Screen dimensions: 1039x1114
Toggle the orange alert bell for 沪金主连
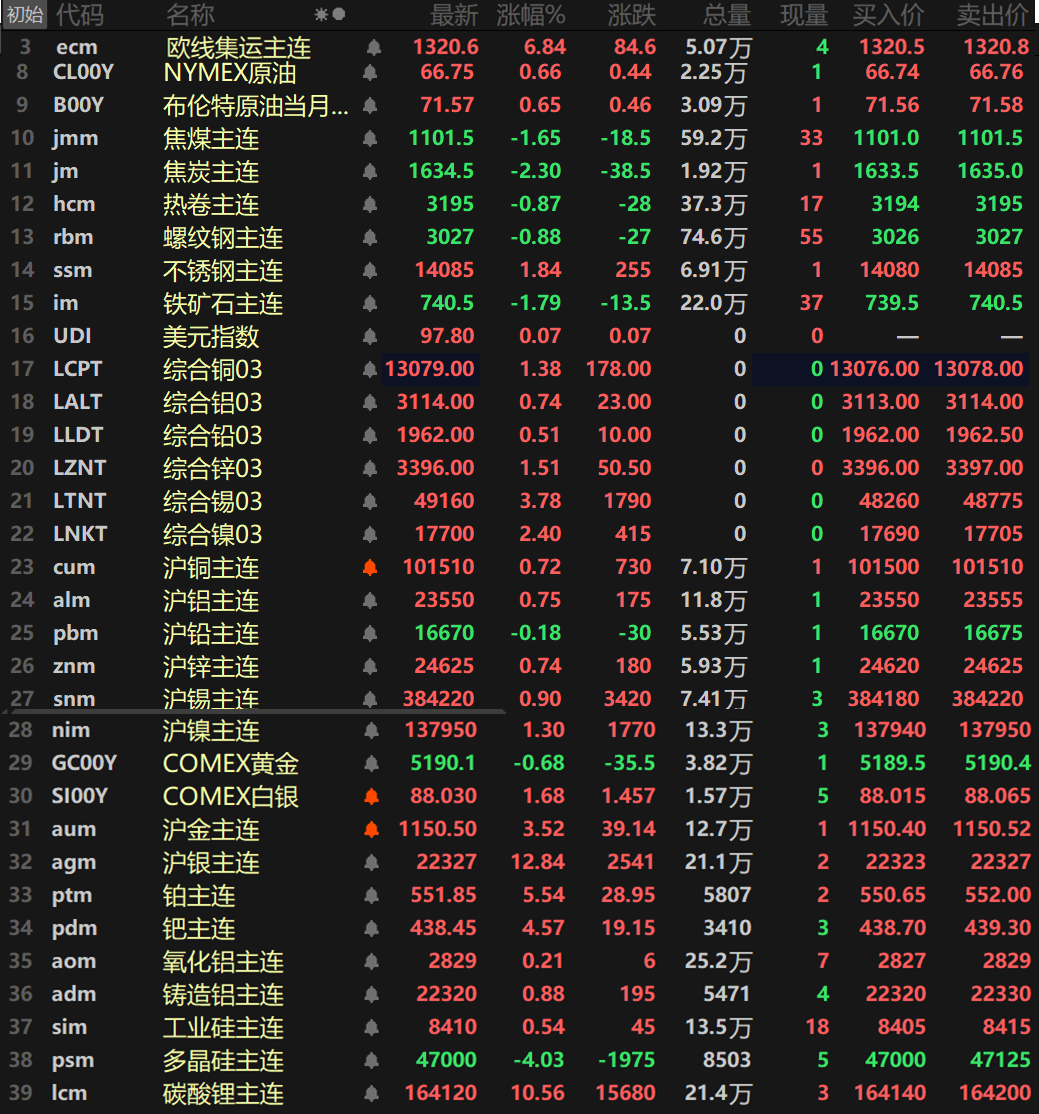point(371,829)
